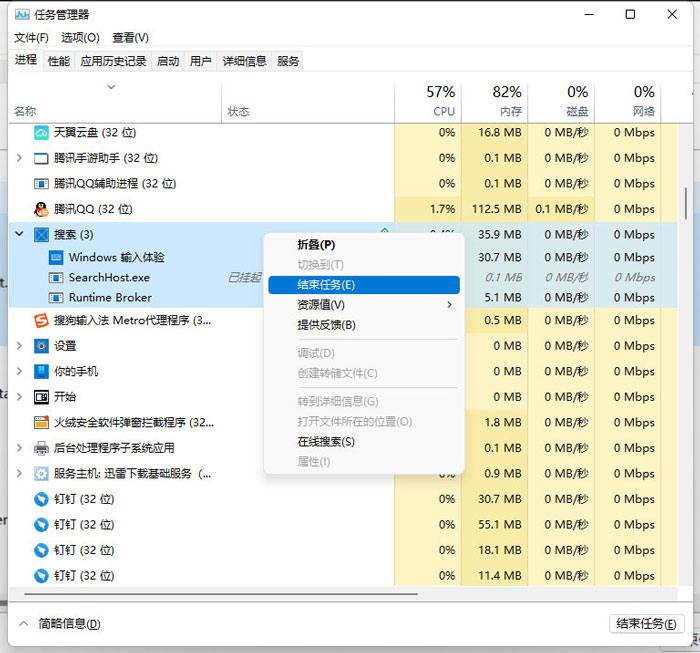This screenshot has height=653, width=700.
Task: Expand the 服务主机 迅雷下载基础服务 group
Action: tap(19, 473)
